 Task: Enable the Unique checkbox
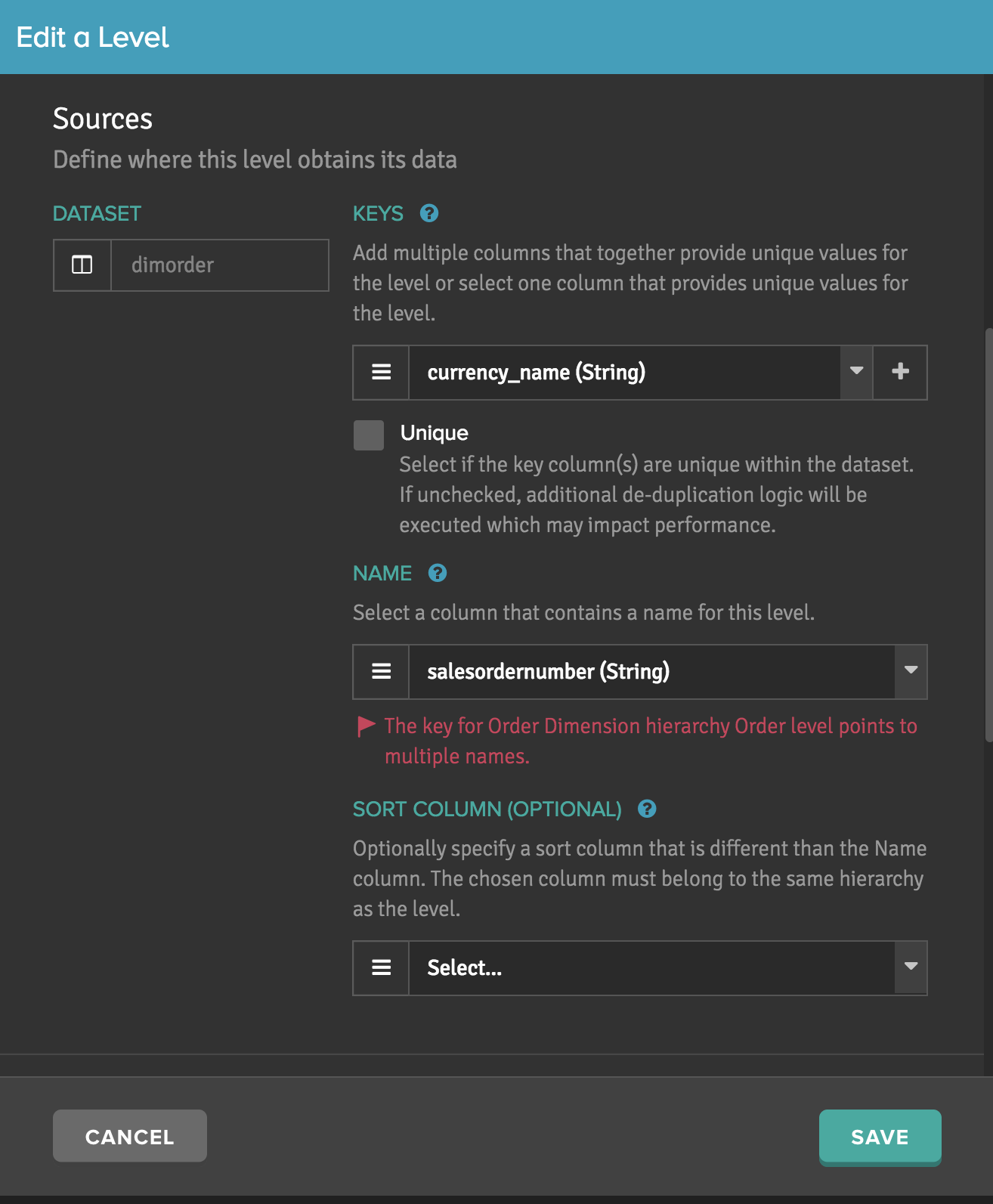click(x=369, y=435)
